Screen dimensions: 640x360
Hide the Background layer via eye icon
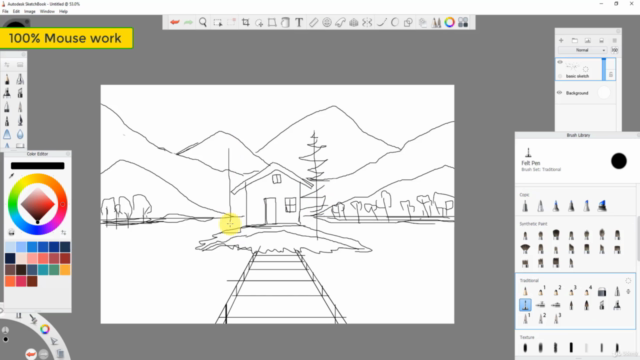pyautogui.click(x=560, y=93)
